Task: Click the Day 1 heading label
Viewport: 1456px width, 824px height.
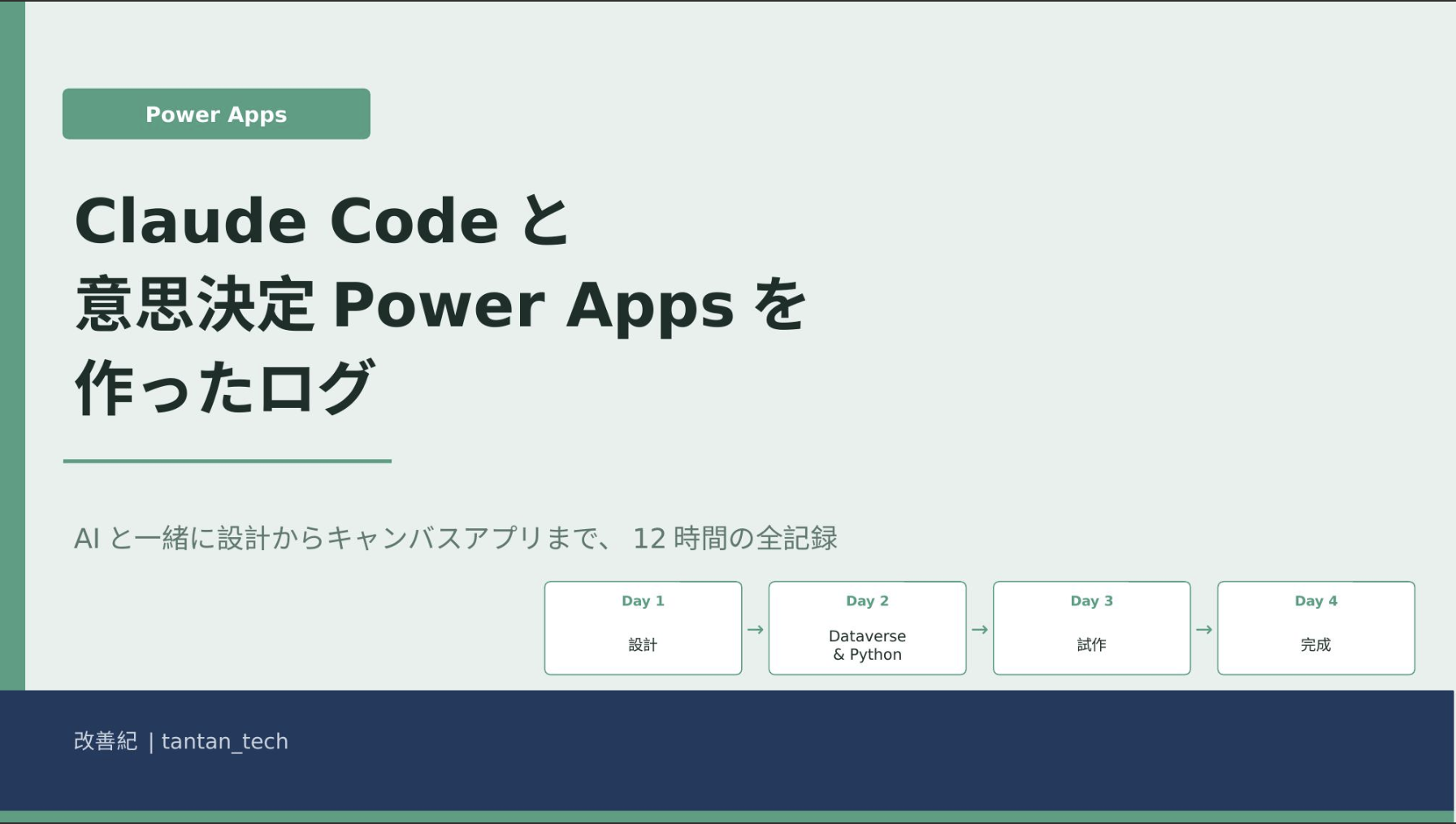Action: coord(643,601)
